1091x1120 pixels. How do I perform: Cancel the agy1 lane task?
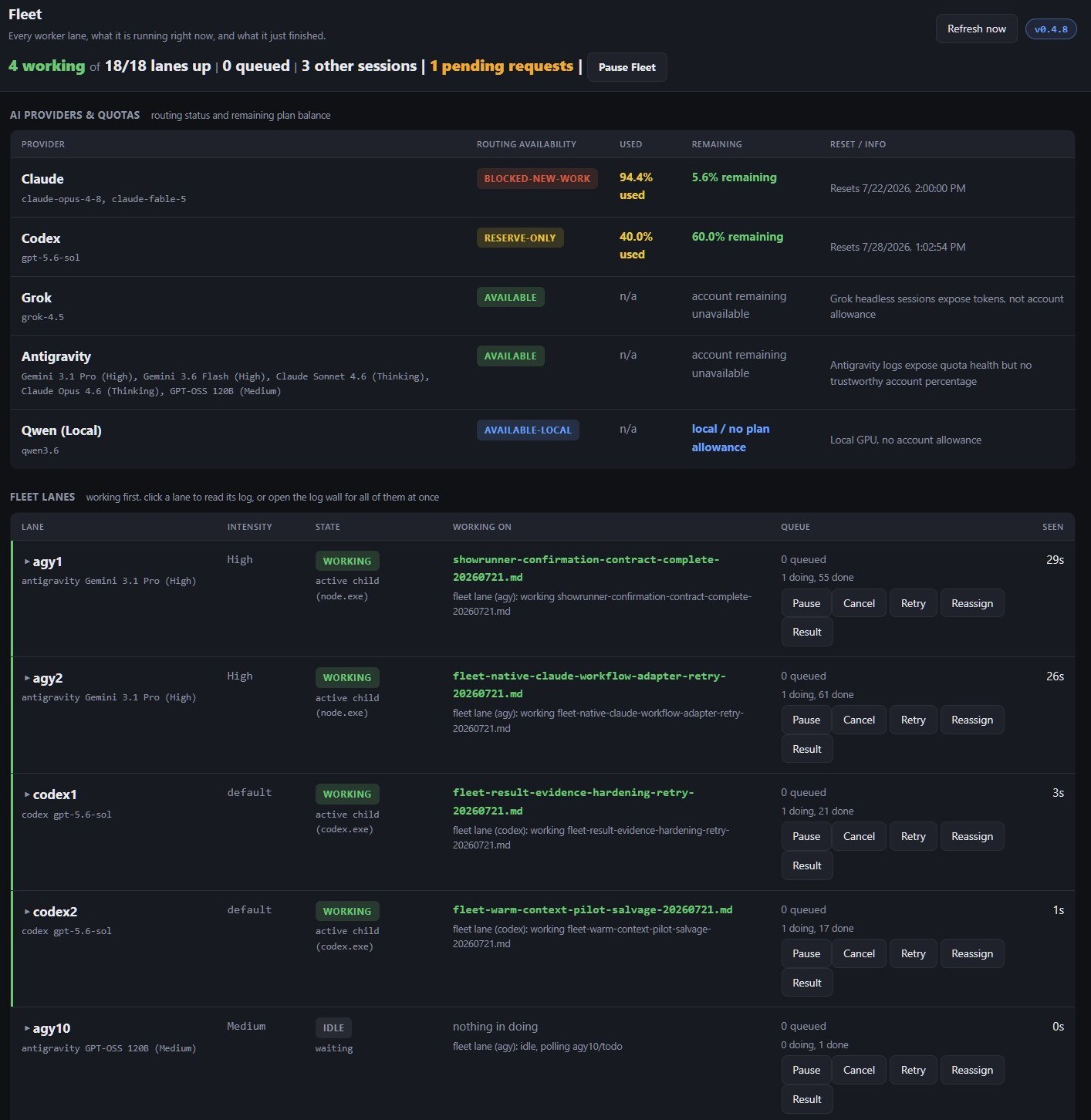[x=859, y=603]
